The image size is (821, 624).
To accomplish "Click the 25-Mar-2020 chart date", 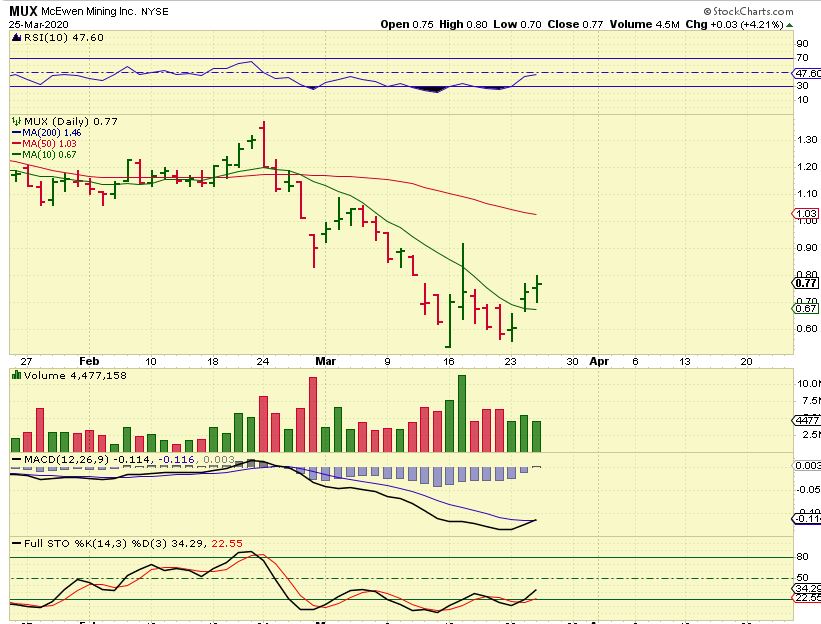I will pos(38,25).
